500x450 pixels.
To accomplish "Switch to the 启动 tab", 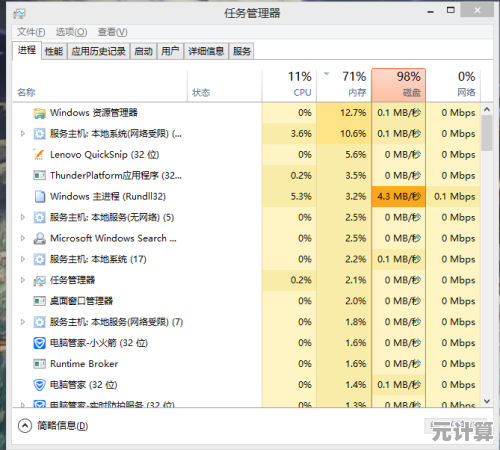I will (143, 51).
